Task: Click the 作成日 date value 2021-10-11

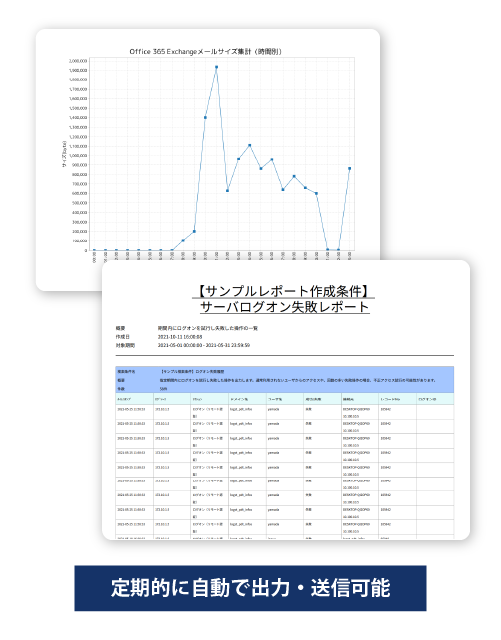Action: click(180, 337)
